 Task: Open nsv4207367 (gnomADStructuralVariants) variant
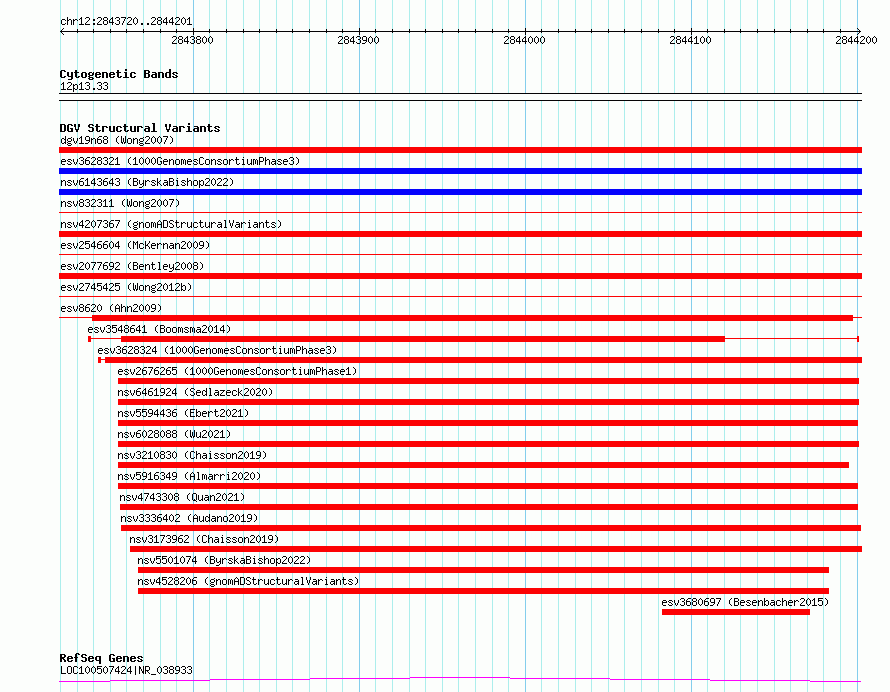[x=171, y=224]
